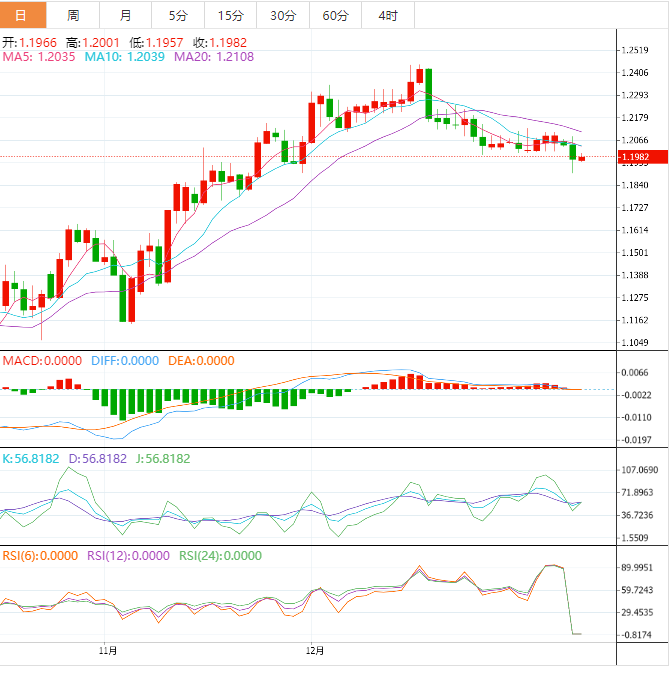Click the 12月 date axis marker
Viewport: 669px width, 673px height.
point(316,650)
